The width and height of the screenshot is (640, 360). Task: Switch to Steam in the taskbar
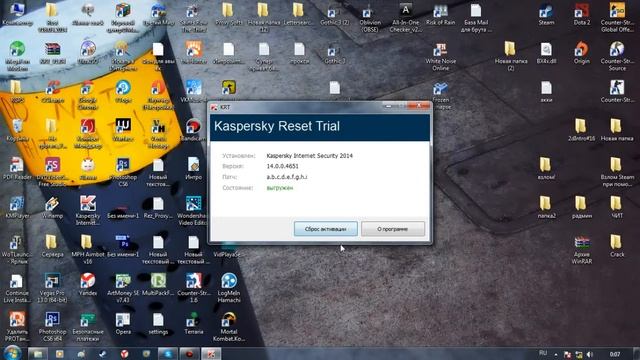click(103, 353)
